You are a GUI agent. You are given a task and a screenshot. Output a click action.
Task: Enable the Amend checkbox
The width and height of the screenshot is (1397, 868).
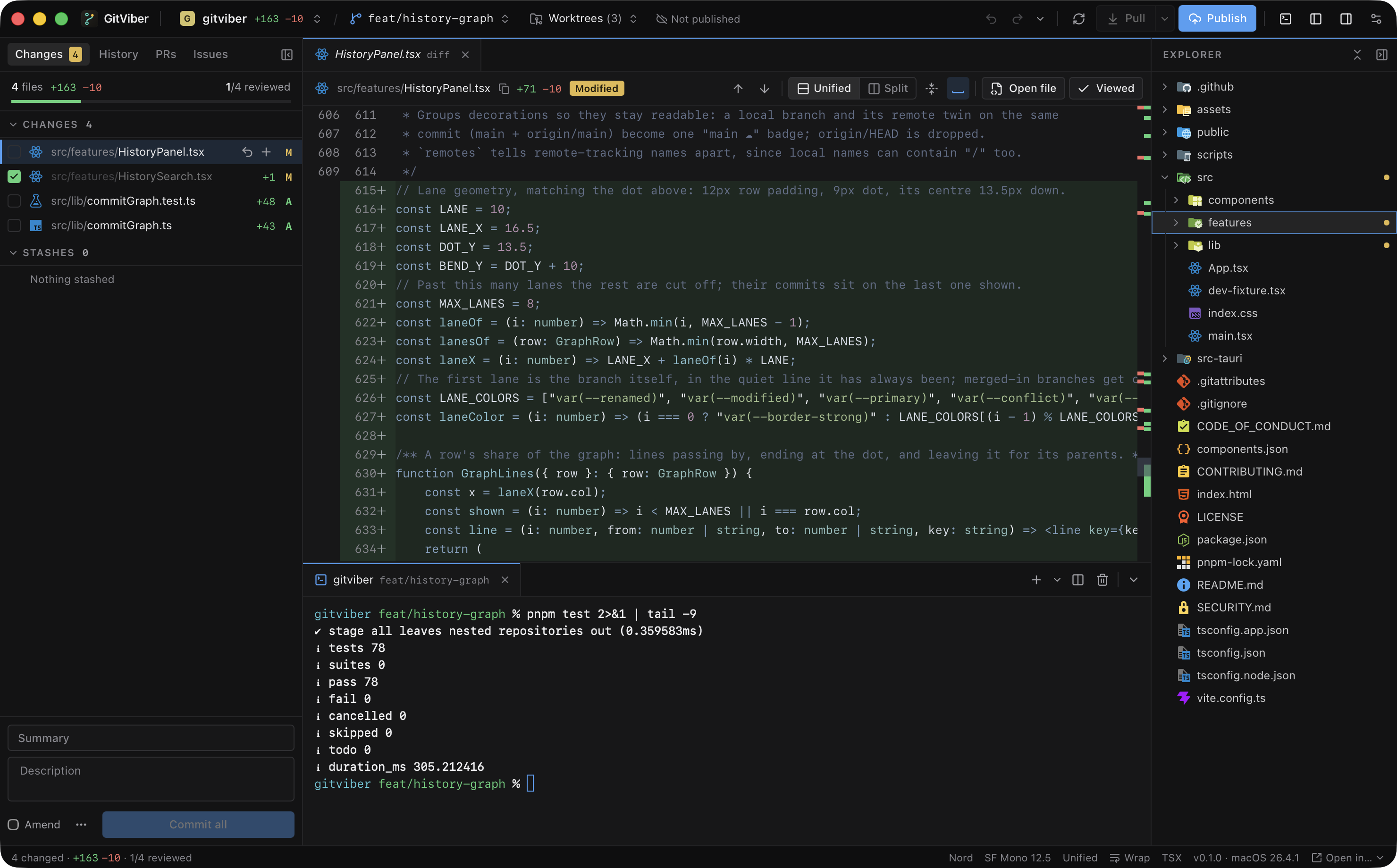(x=13, y=825)
